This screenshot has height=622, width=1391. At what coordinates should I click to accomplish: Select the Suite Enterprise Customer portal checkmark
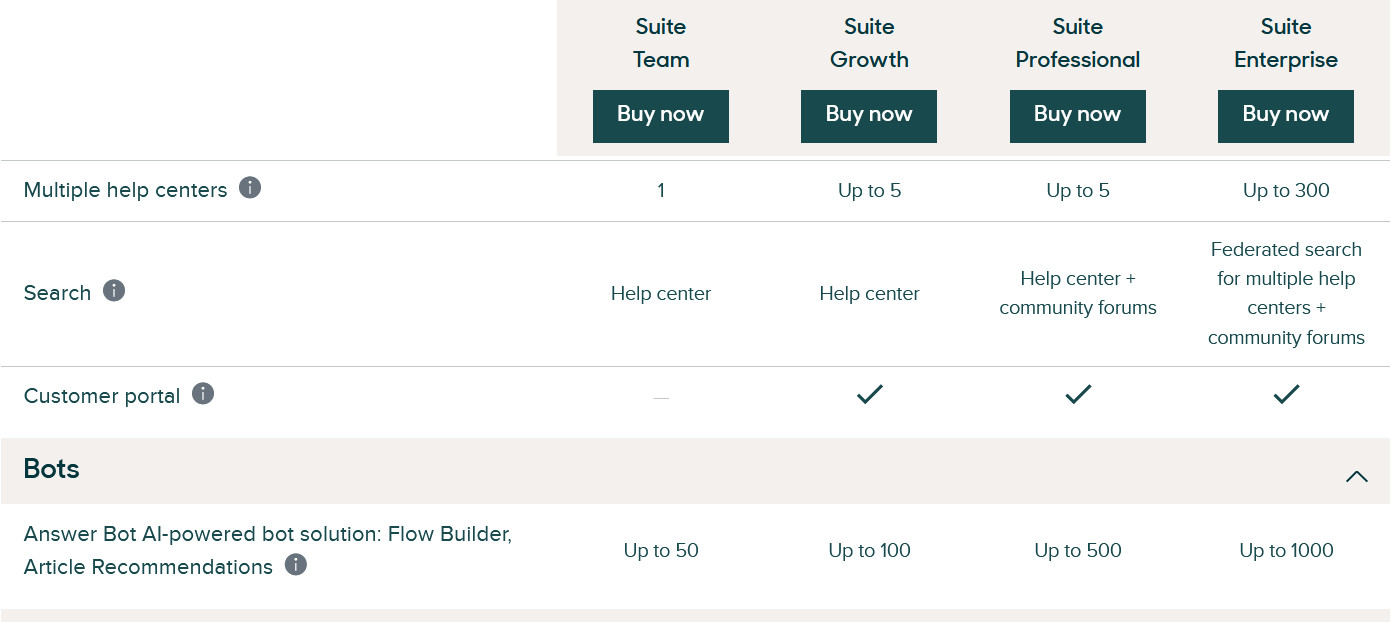click(x=1286, y=395)
